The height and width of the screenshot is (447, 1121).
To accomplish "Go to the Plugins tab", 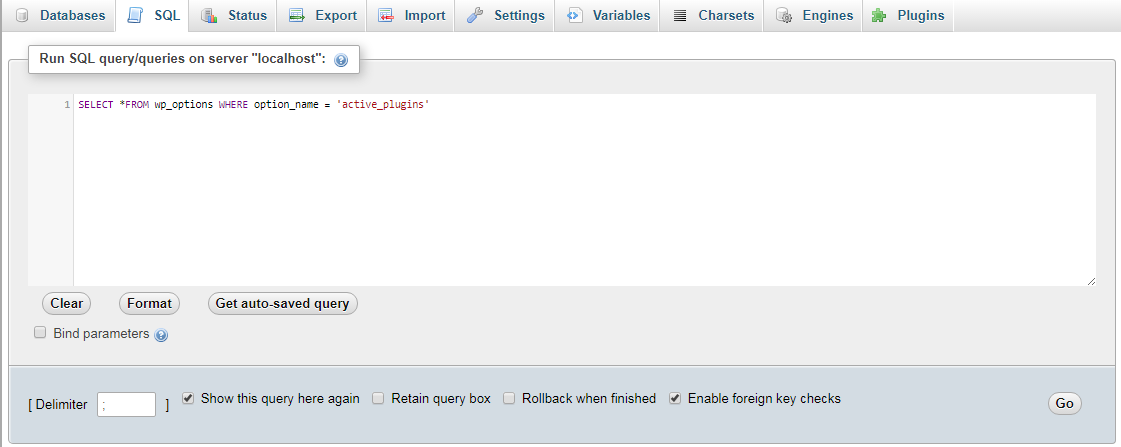I will (909, 16).
